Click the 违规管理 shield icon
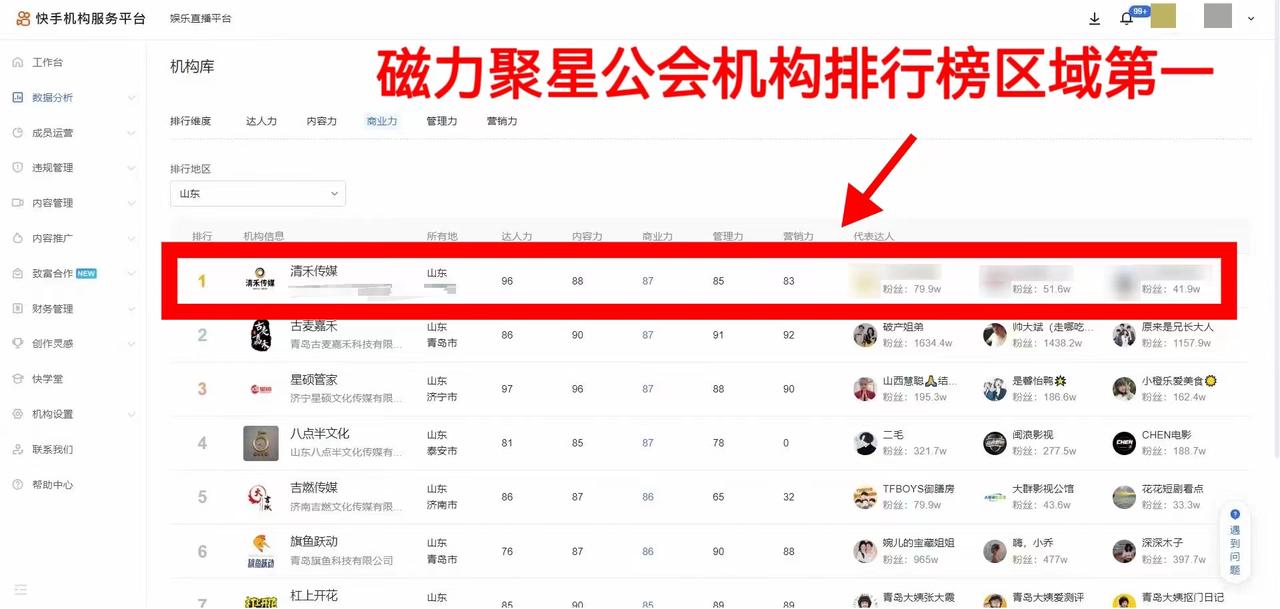This screenshot has height=609, width=1280. tap(18, 168)
